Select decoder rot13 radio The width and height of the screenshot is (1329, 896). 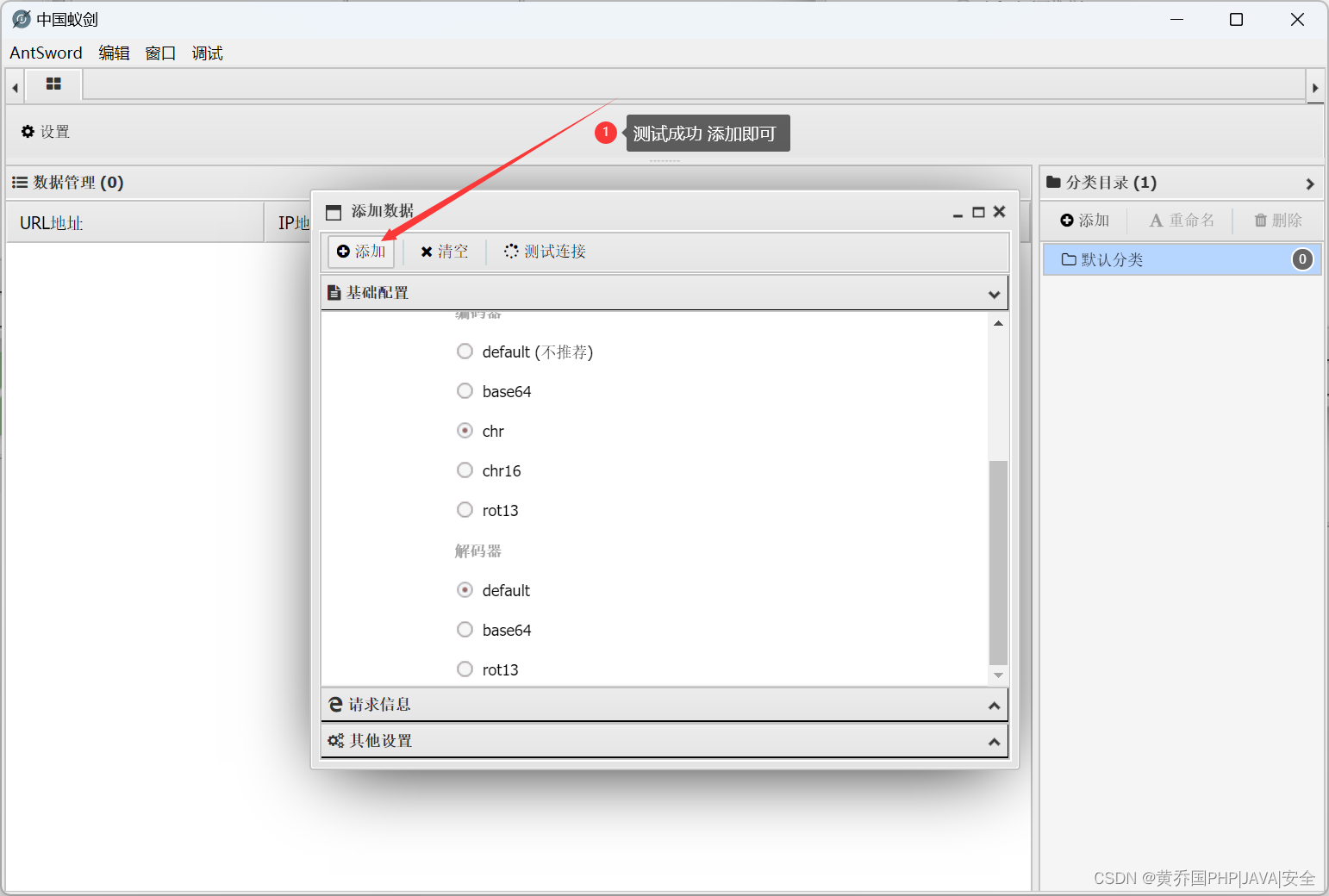[x=465, y=669]
